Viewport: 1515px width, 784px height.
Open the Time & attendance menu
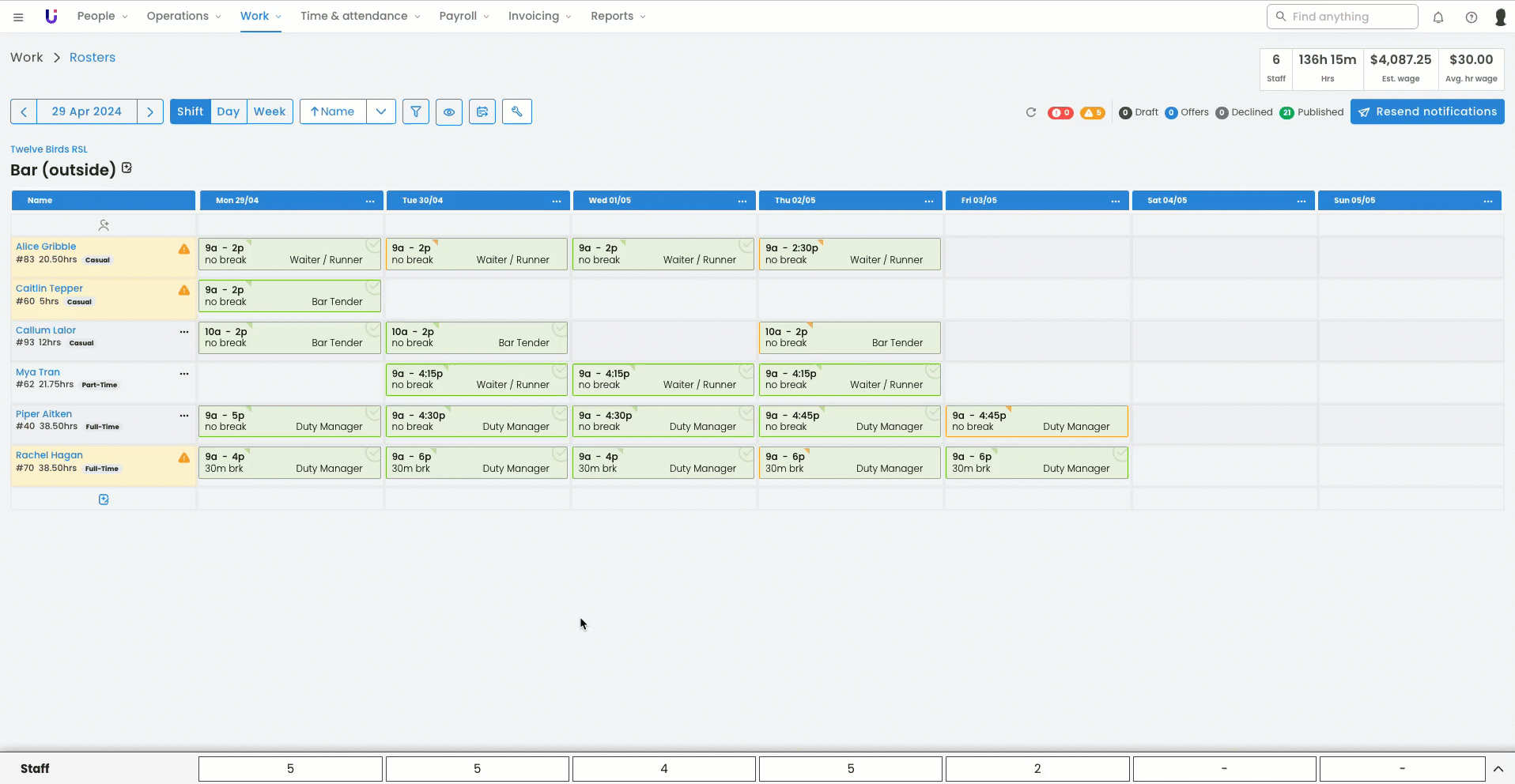coord(360,16)
